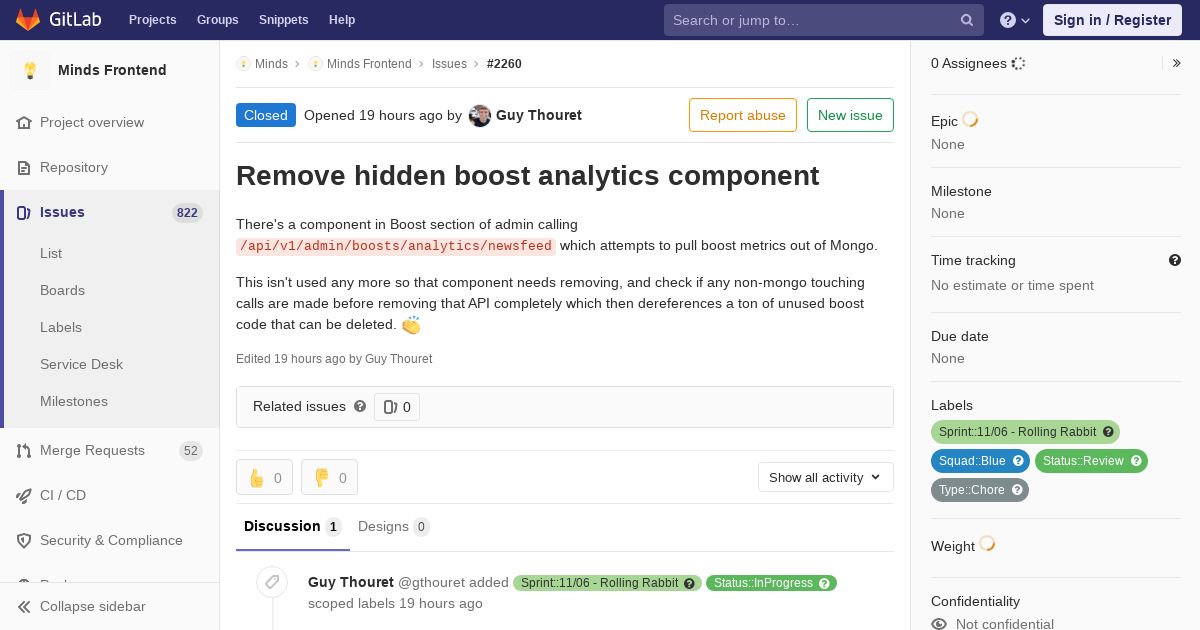Click the Guy Thouret author link
1200x630 pixels.
[539, 115]
